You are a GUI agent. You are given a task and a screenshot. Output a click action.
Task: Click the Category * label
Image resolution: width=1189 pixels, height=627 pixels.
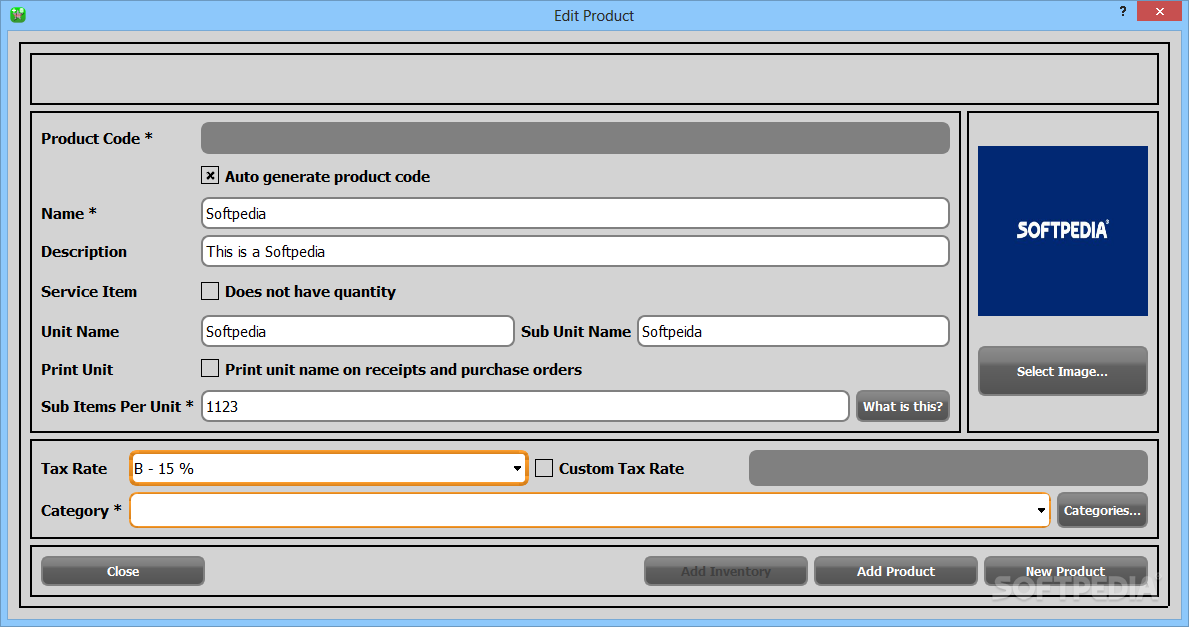[81, 510]
